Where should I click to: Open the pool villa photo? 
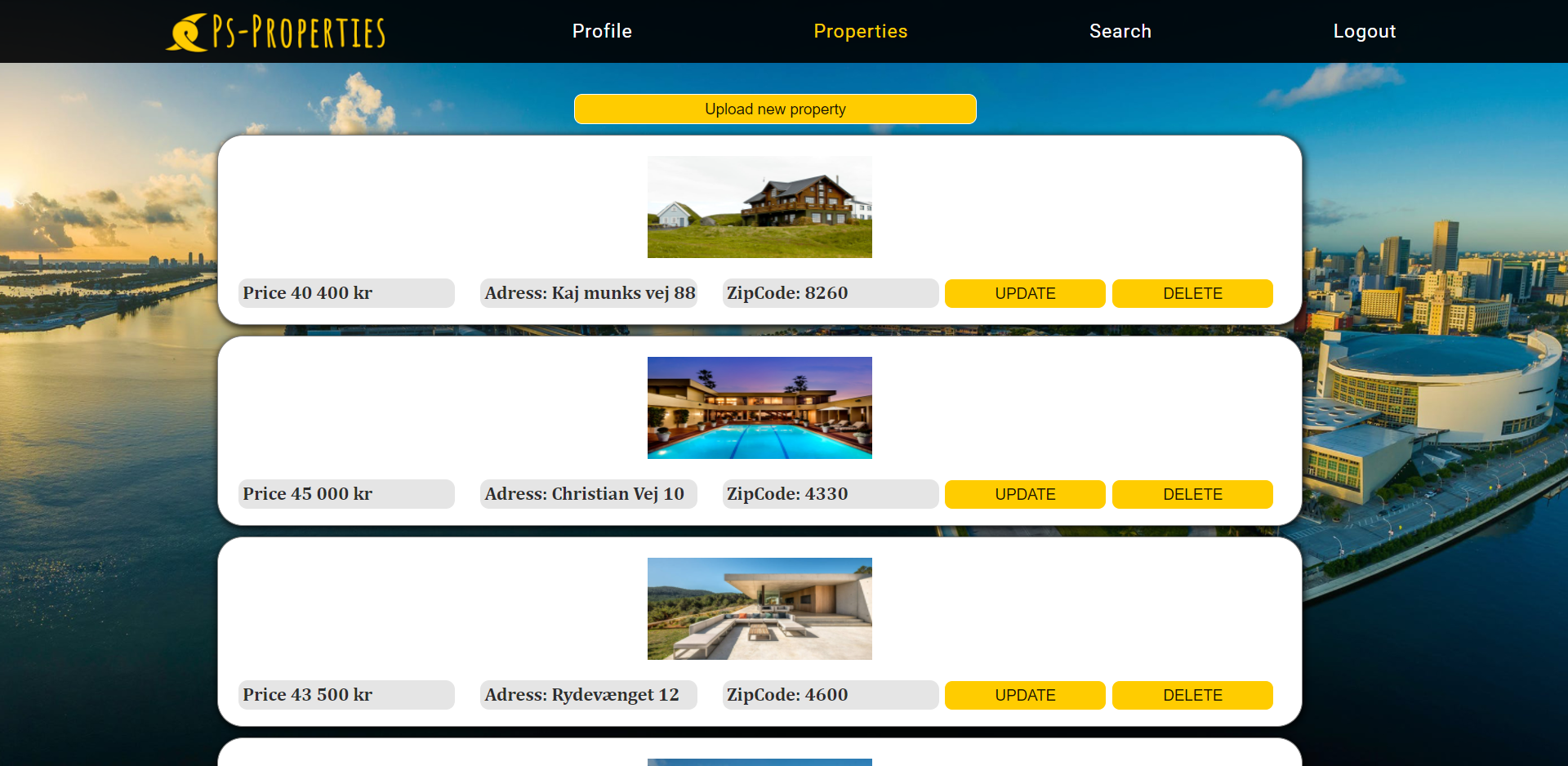[x=759, y=407]
